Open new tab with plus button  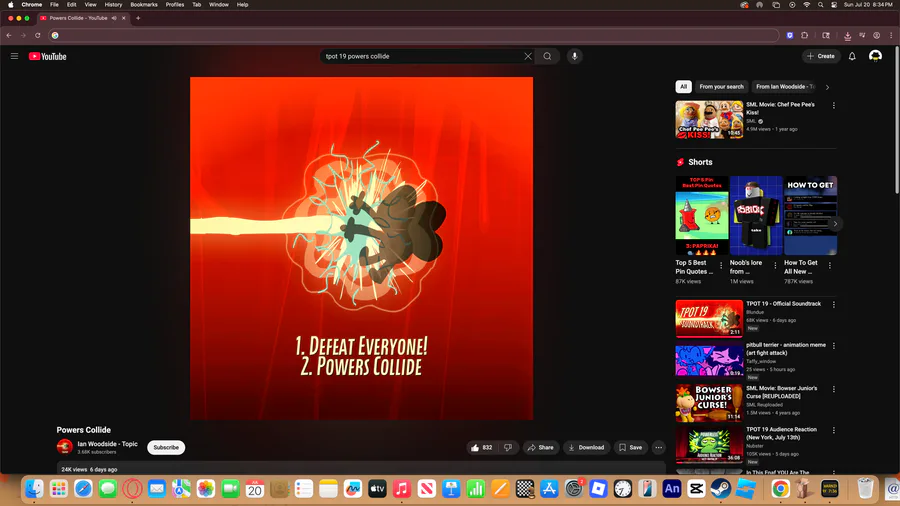(138, 18)
